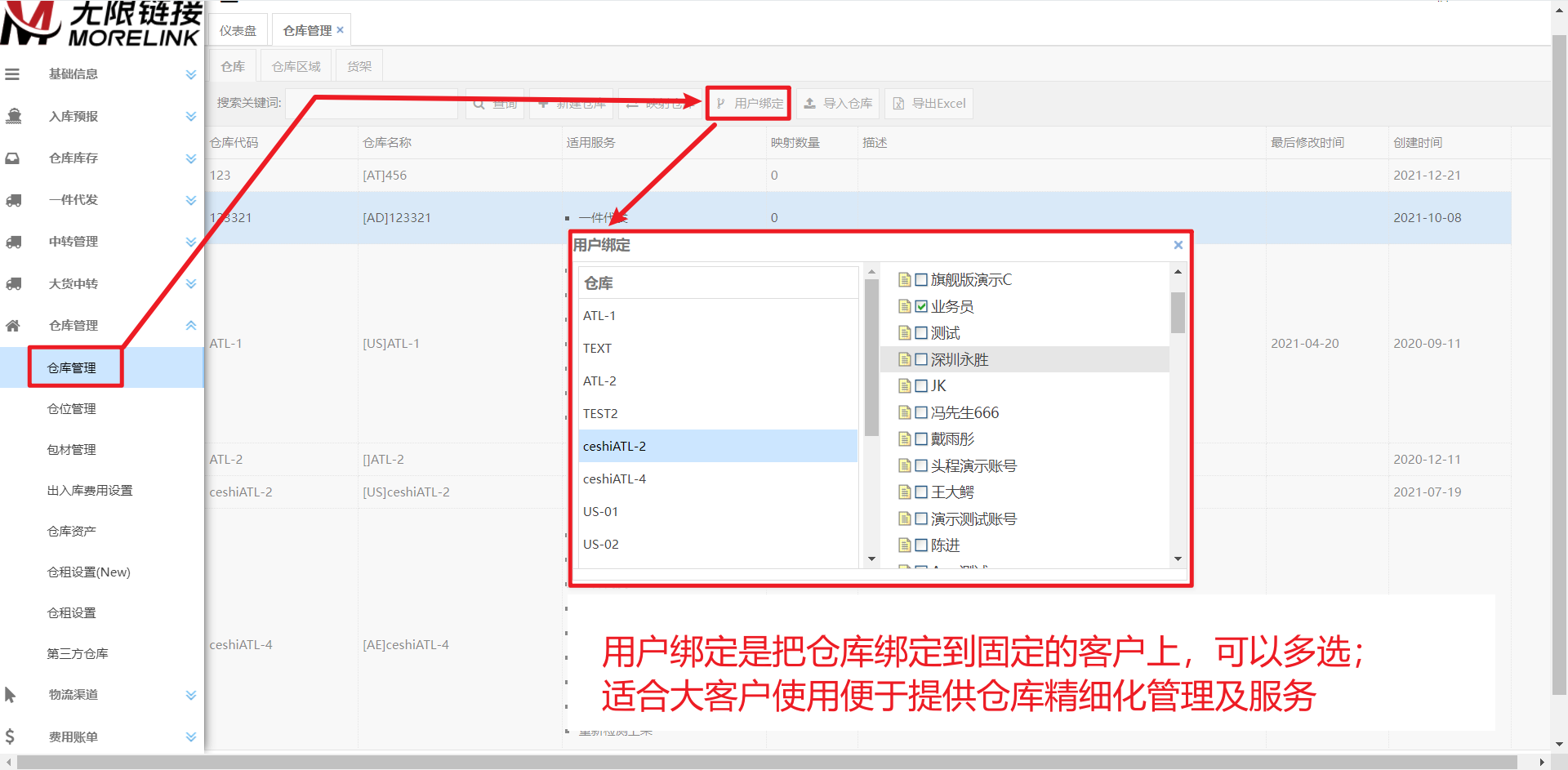
Task: Click the 导入仓库 button
Action: pyautogui.click(x=838, y=104)
